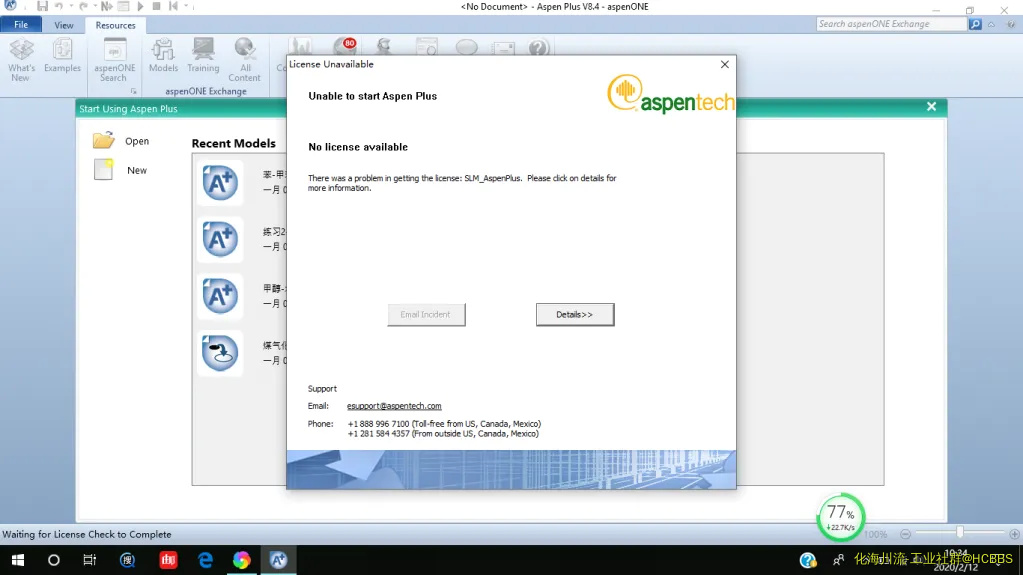Click Open label on the start page
This screenshot has height=575, width=1023.
tap(137, 141)
